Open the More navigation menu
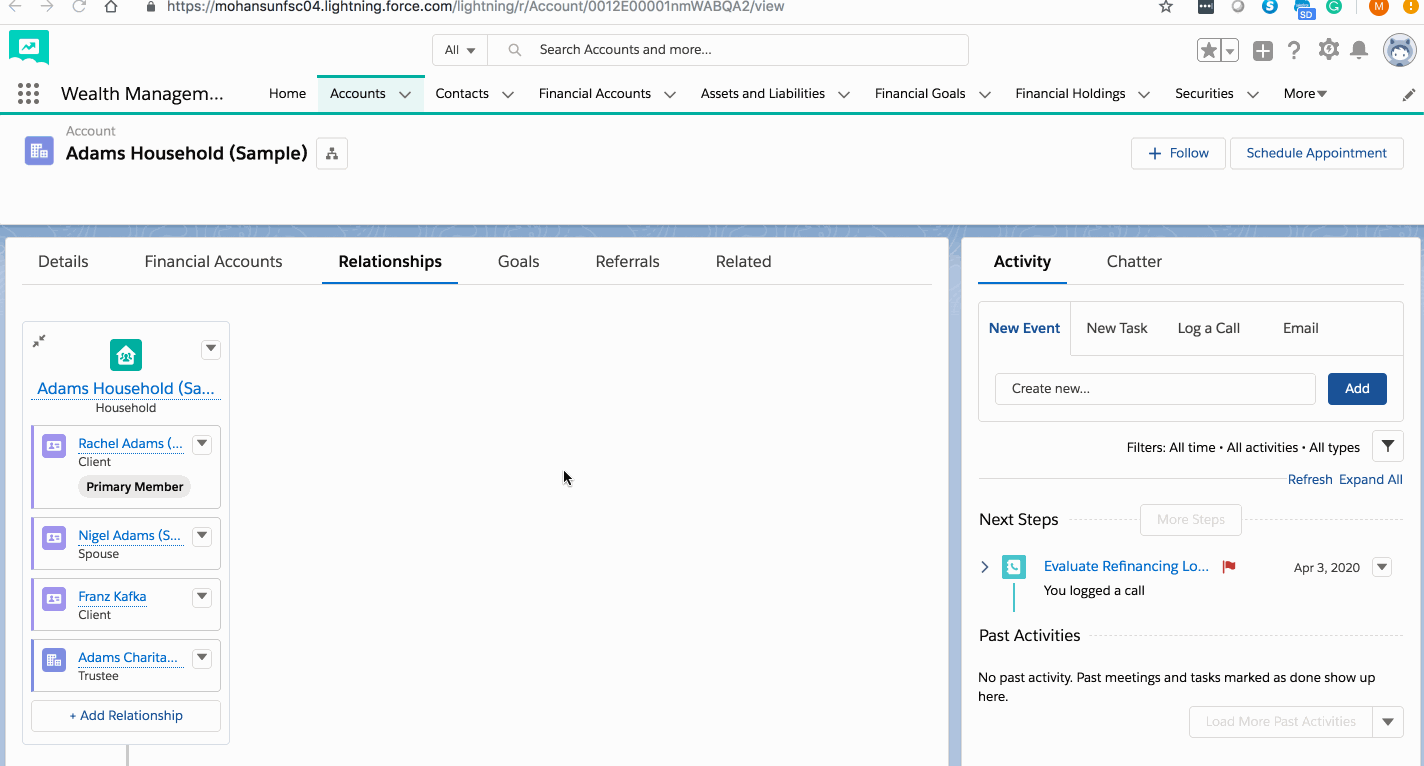 click(x=1305, y=94)
